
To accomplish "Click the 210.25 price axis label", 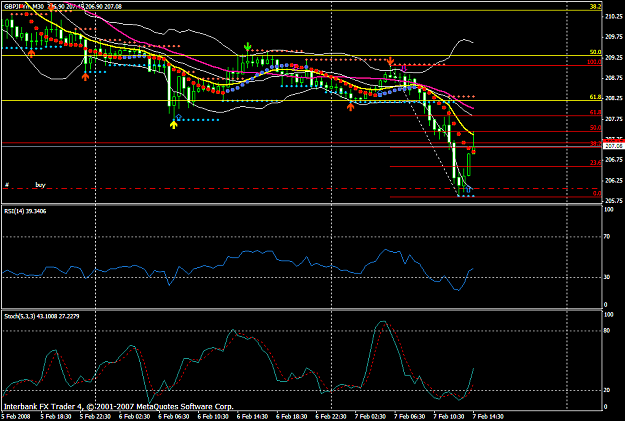I will (614, 17).
